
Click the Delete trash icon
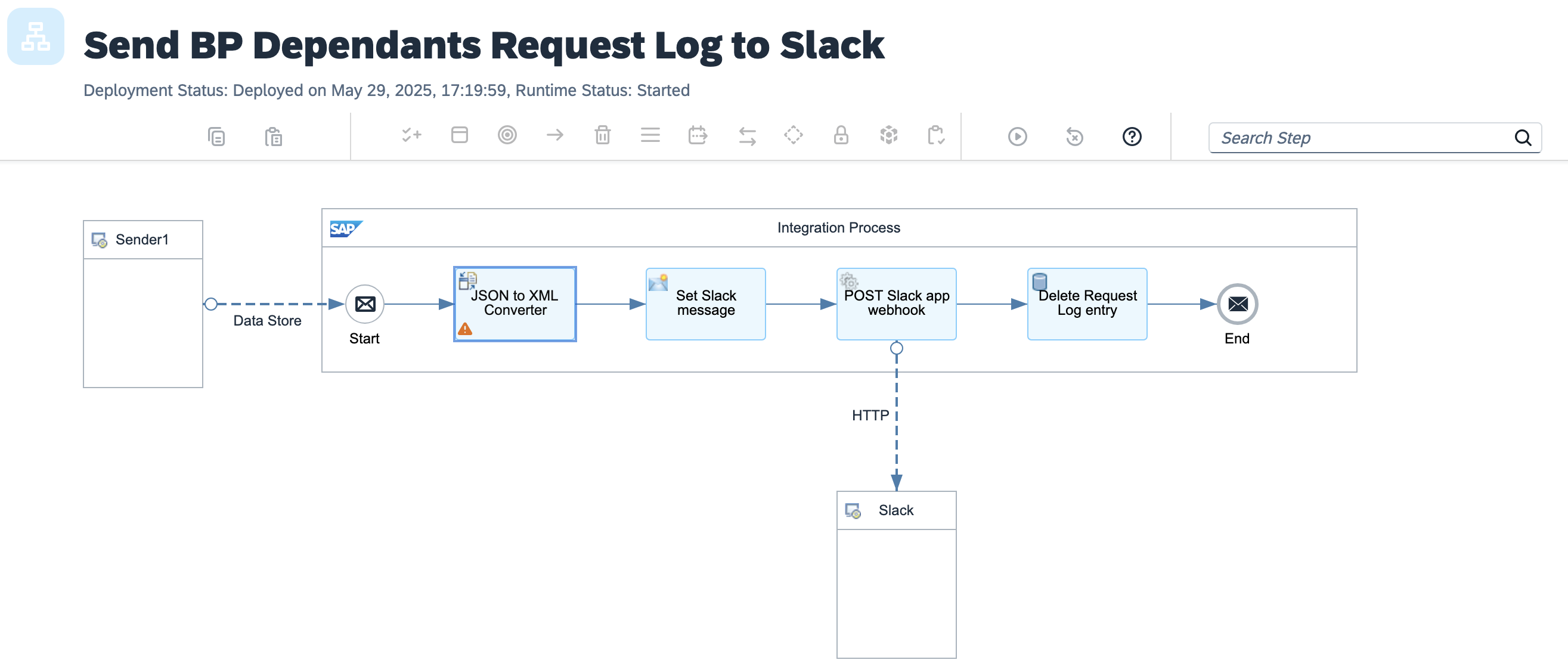pyautogui.click(x=603, y=135)
